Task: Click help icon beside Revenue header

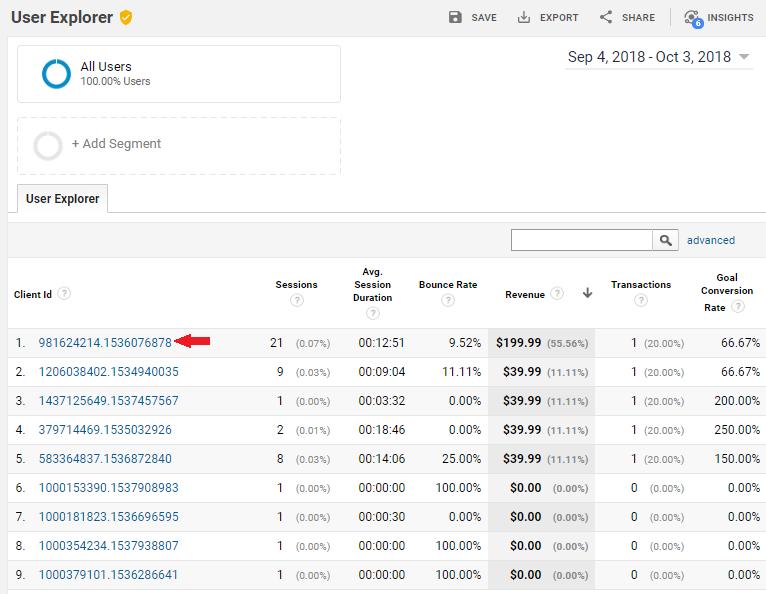Action: coord(557,294)
